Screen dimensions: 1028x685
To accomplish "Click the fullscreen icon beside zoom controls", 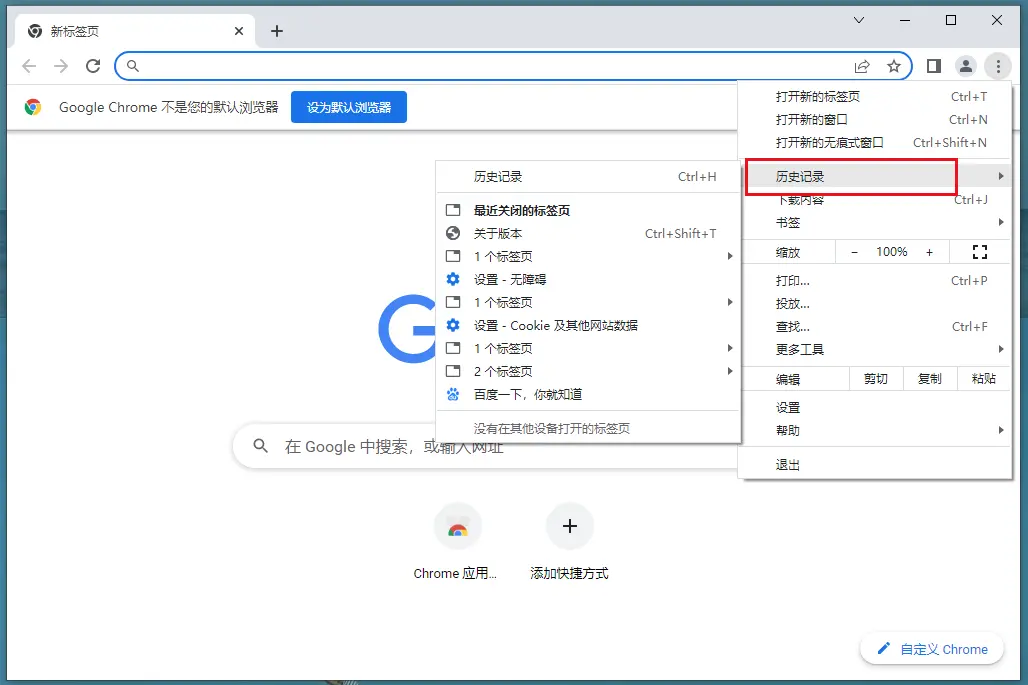I will pos(979,252).
